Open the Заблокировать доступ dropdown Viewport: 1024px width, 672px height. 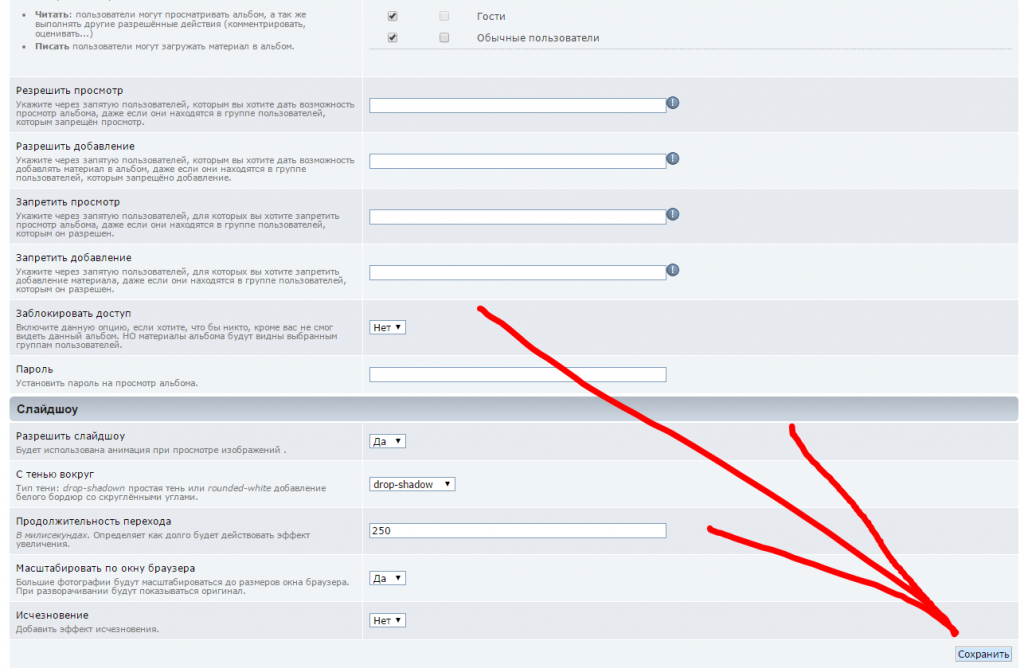point(388,327)
